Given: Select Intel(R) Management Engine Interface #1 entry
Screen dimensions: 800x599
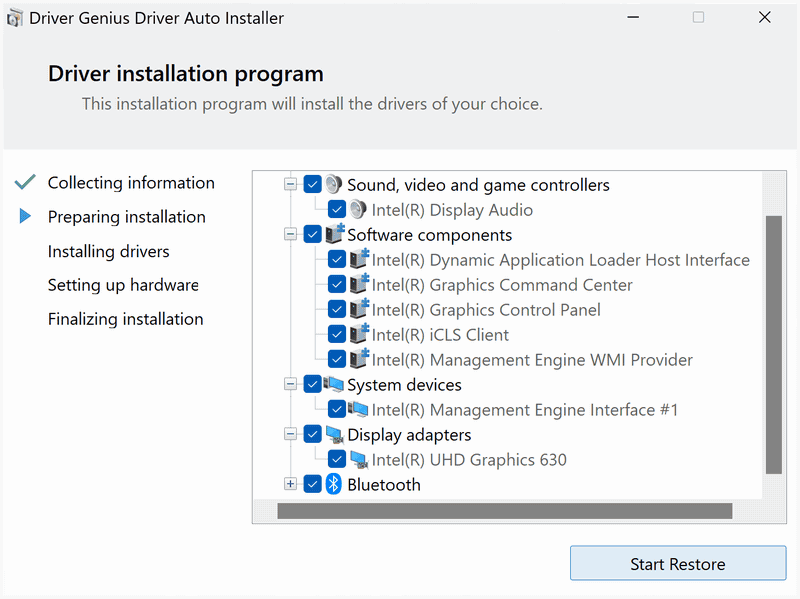Looking at the screenshot, I should (x=525, y=410).
